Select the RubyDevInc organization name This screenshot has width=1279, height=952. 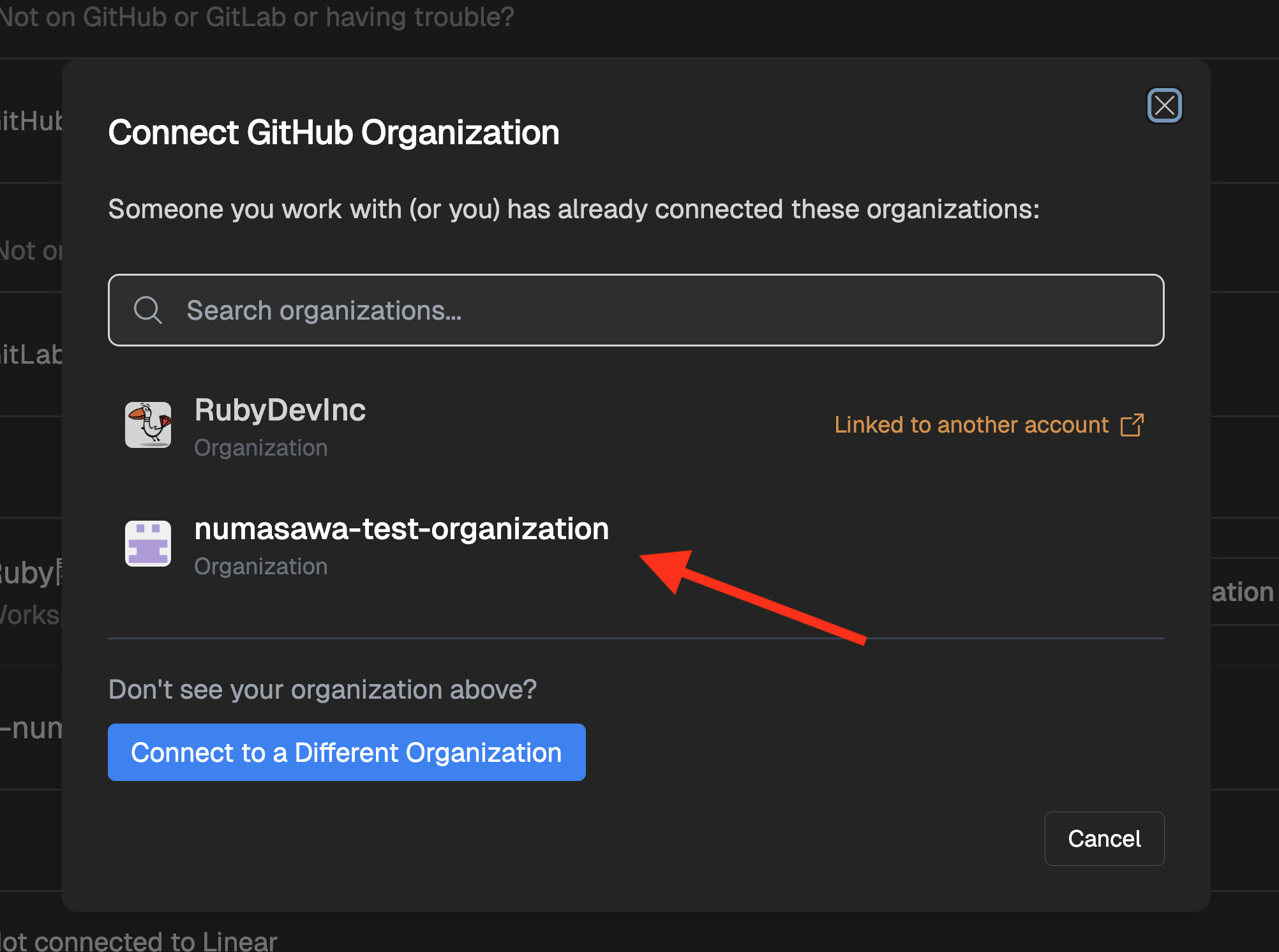280,410
